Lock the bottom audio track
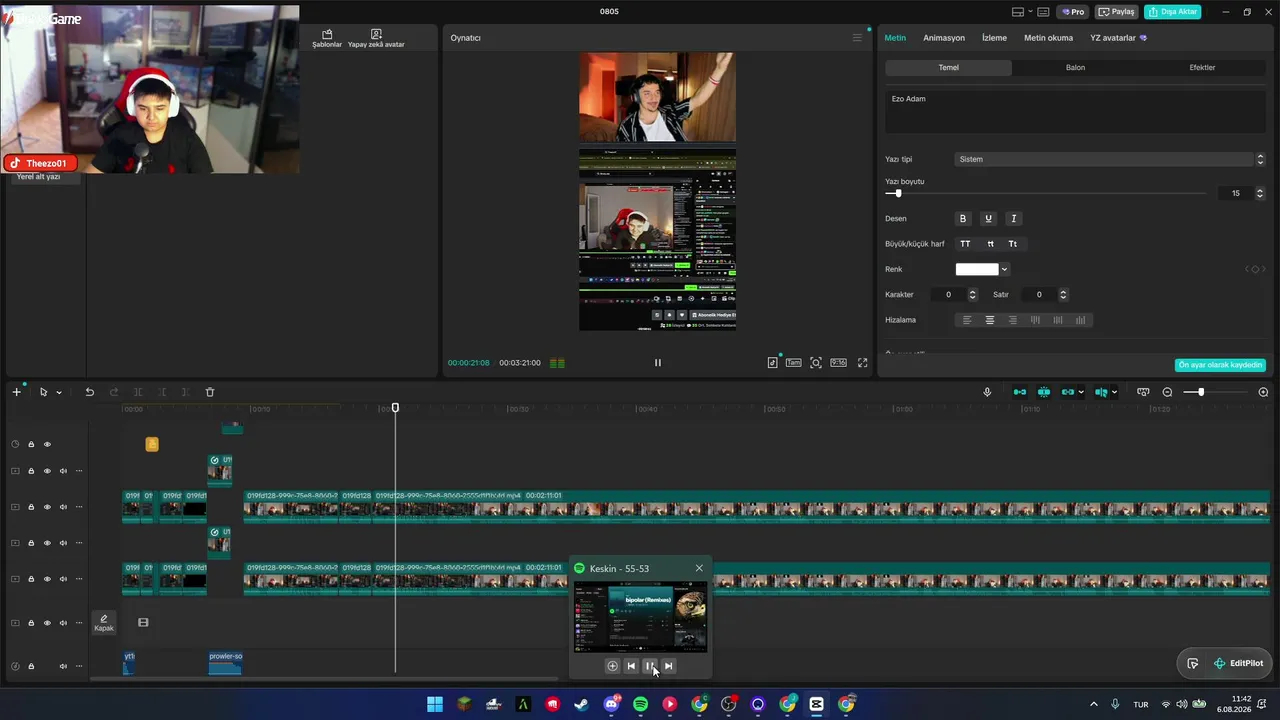 pyautogui.click(x=31, y=666)
